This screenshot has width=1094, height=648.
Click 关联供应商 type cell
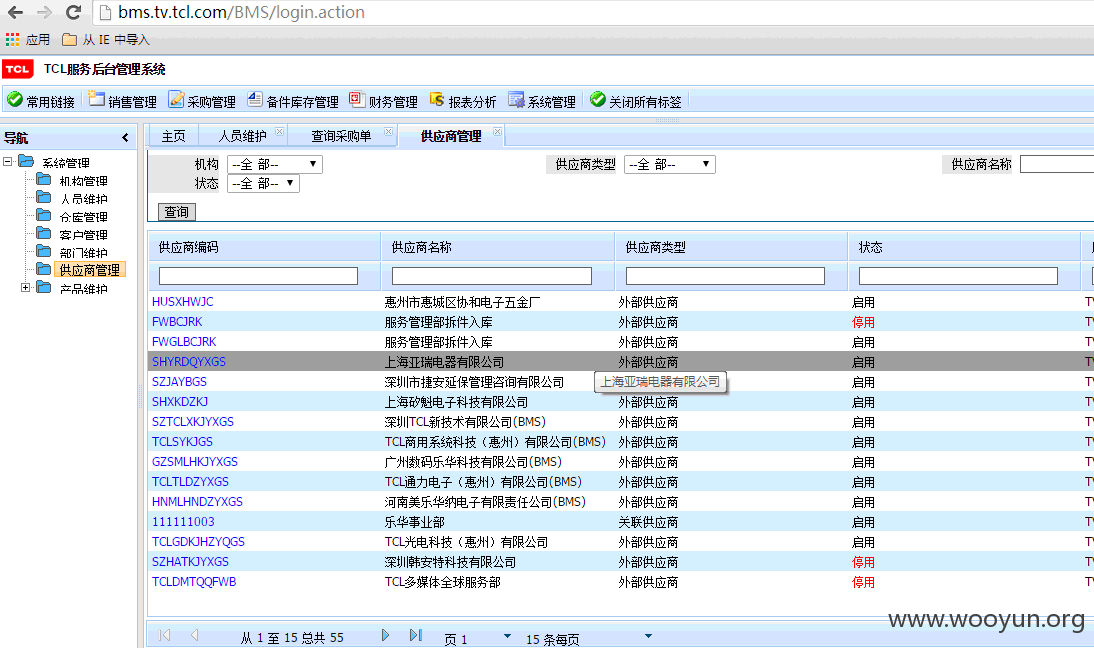click(648, 522)
